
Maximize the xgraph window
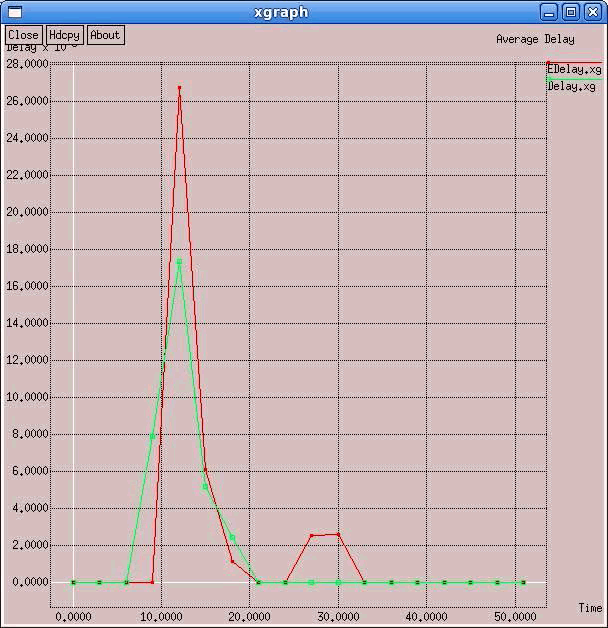click(x=571, y=12)
